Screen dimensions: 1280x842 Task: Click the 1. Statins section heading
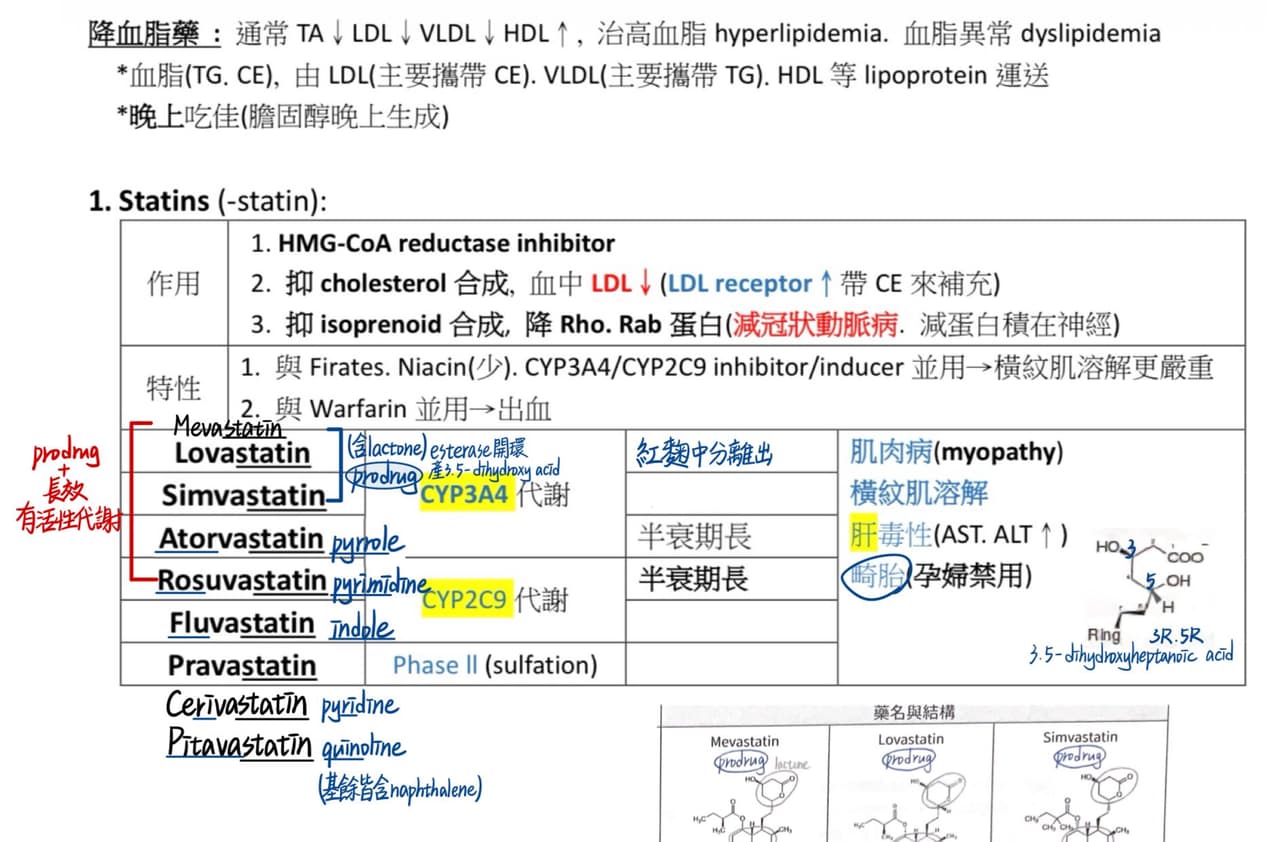click(208, 201)
